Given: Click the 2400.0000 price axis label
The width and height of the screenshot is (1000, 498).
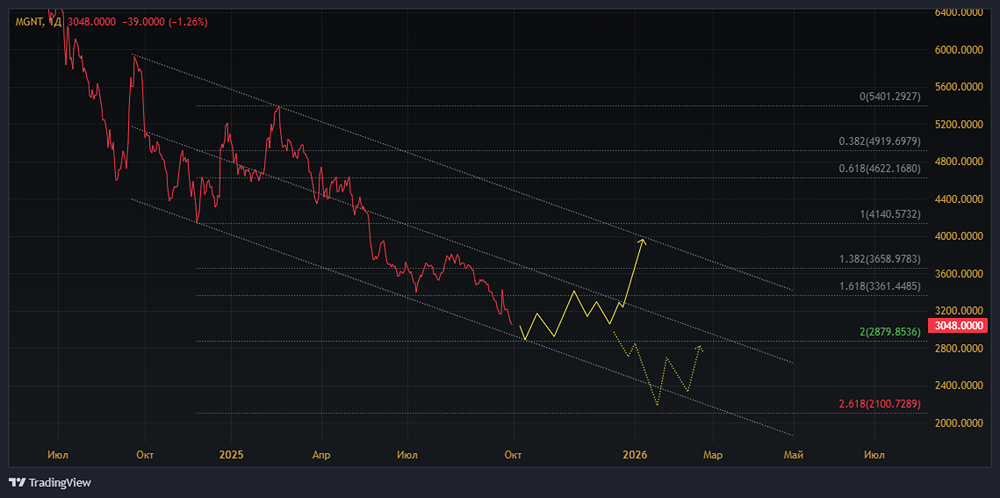Looking at the screenshot, I should tap(957, 386).
